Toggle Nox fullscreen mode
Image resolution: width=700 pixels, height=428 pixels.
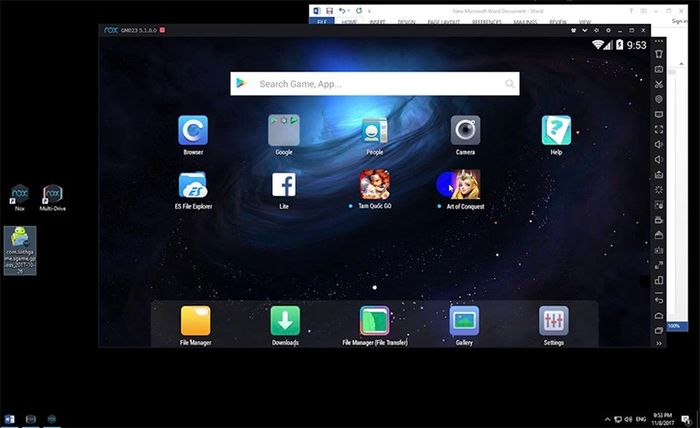pyautogui.click(x=658, y=129)
